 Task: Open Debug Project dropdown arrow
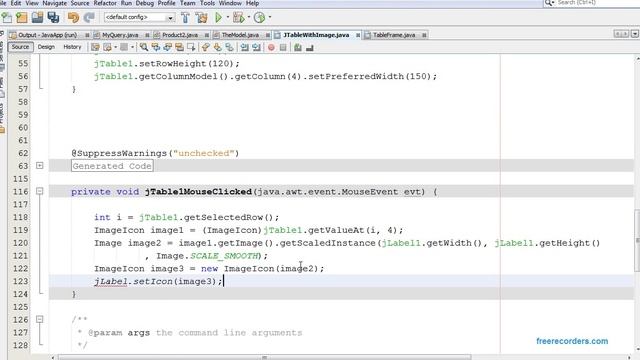coord(248,18)
